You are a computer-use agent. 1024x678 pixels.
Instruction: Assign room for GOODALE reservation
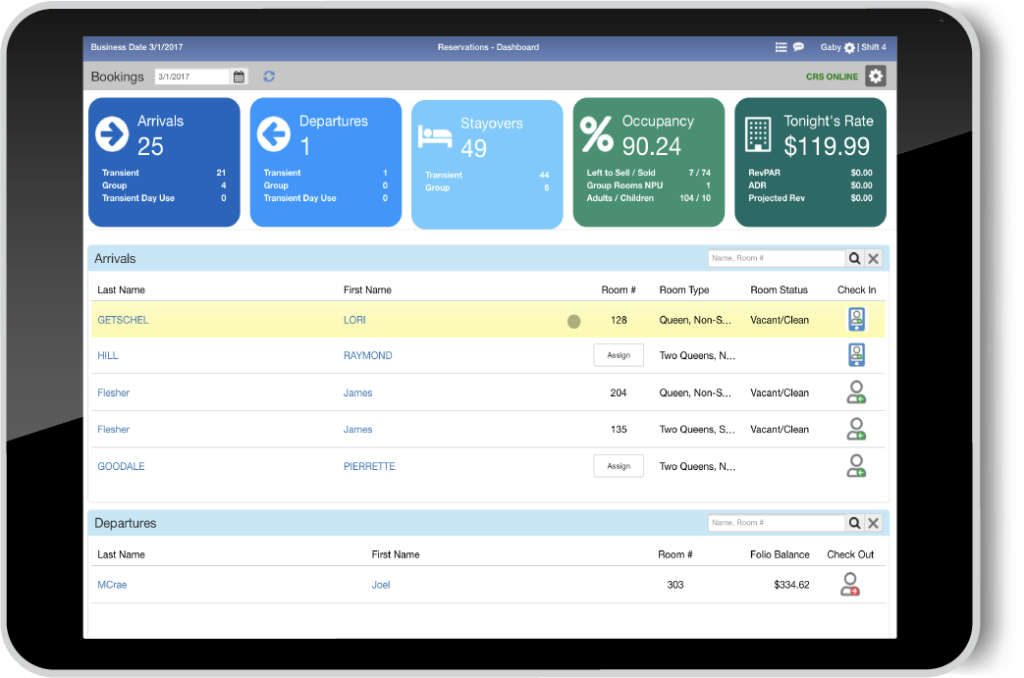tap(618, 466)
